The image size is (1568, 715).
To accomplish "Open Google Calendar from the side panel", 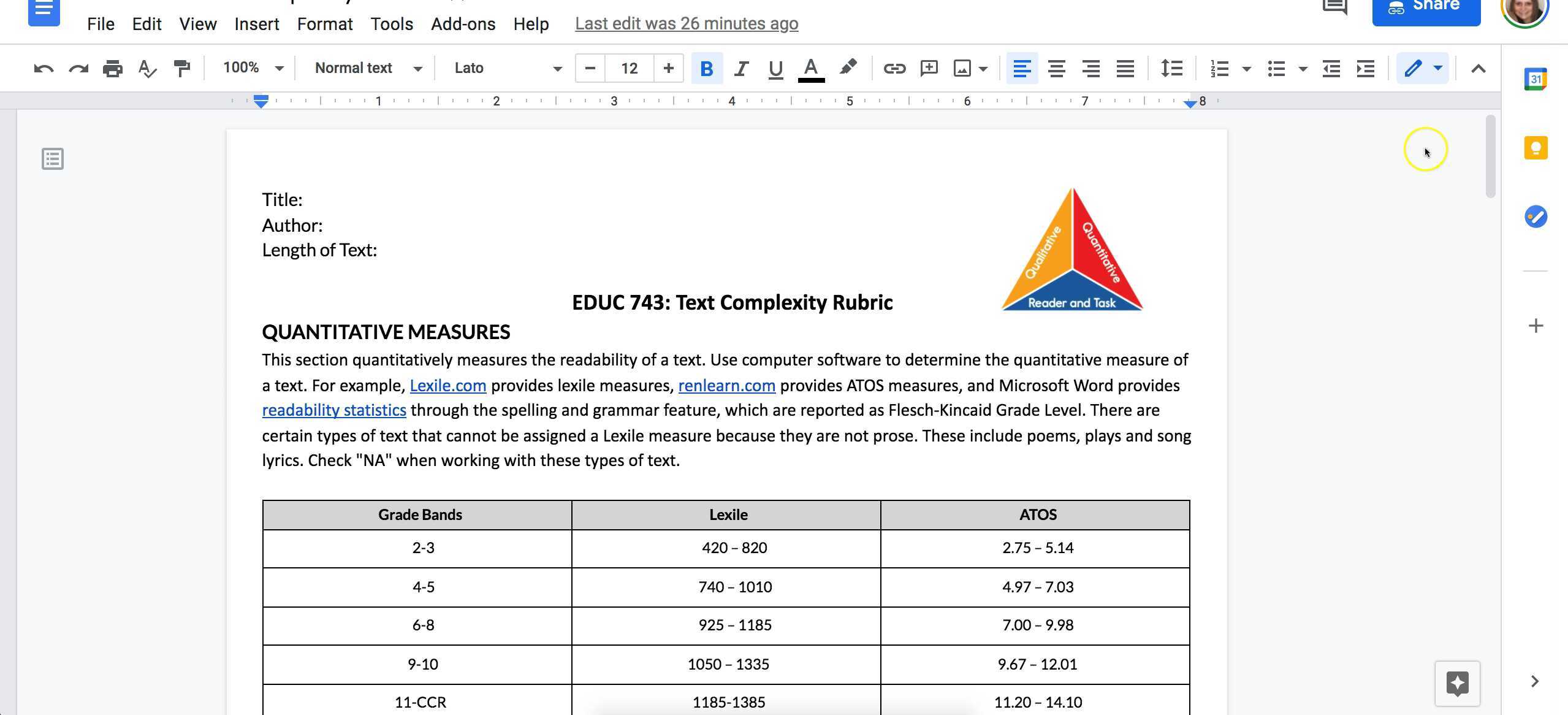I will (1535, 78).
